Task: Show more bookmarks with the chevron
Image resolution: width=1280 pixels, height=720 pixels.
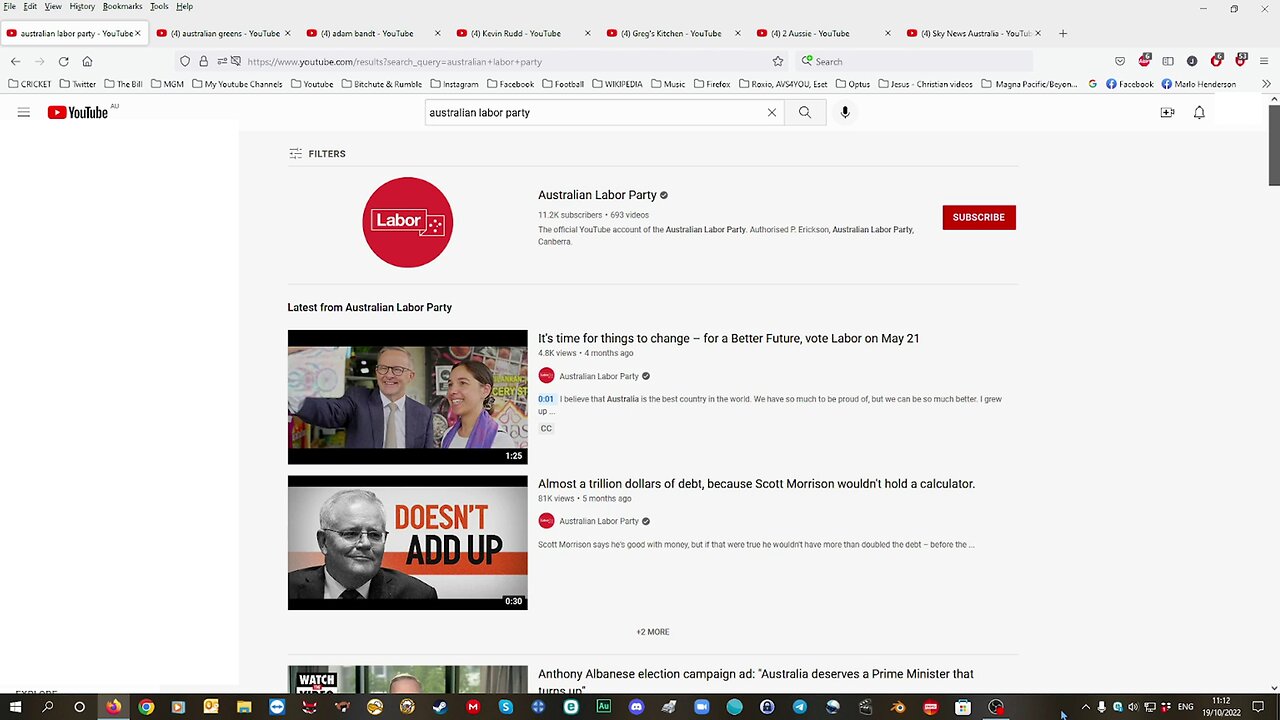Action: (x=1267, y=84)
